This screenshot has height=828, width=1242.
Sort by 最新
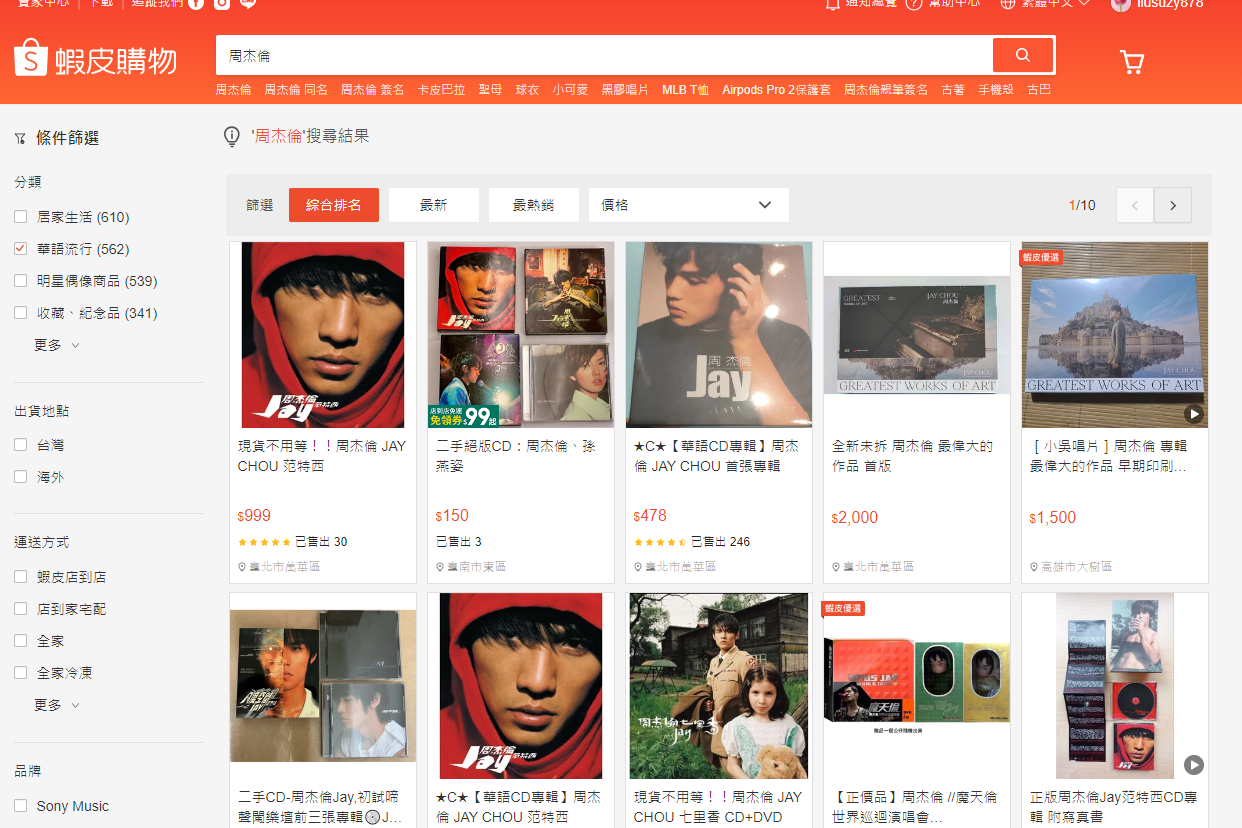pos(434,205)
